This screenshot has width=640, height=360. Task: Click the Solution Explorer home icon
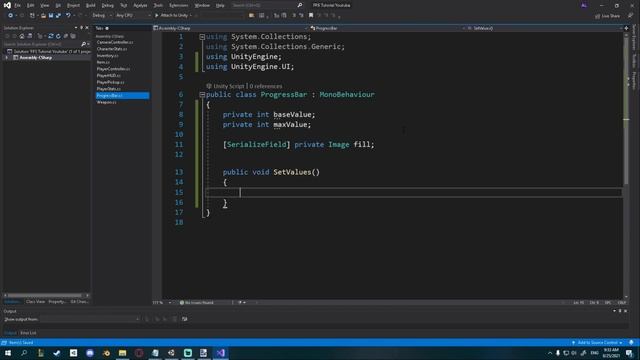(22, 36)
